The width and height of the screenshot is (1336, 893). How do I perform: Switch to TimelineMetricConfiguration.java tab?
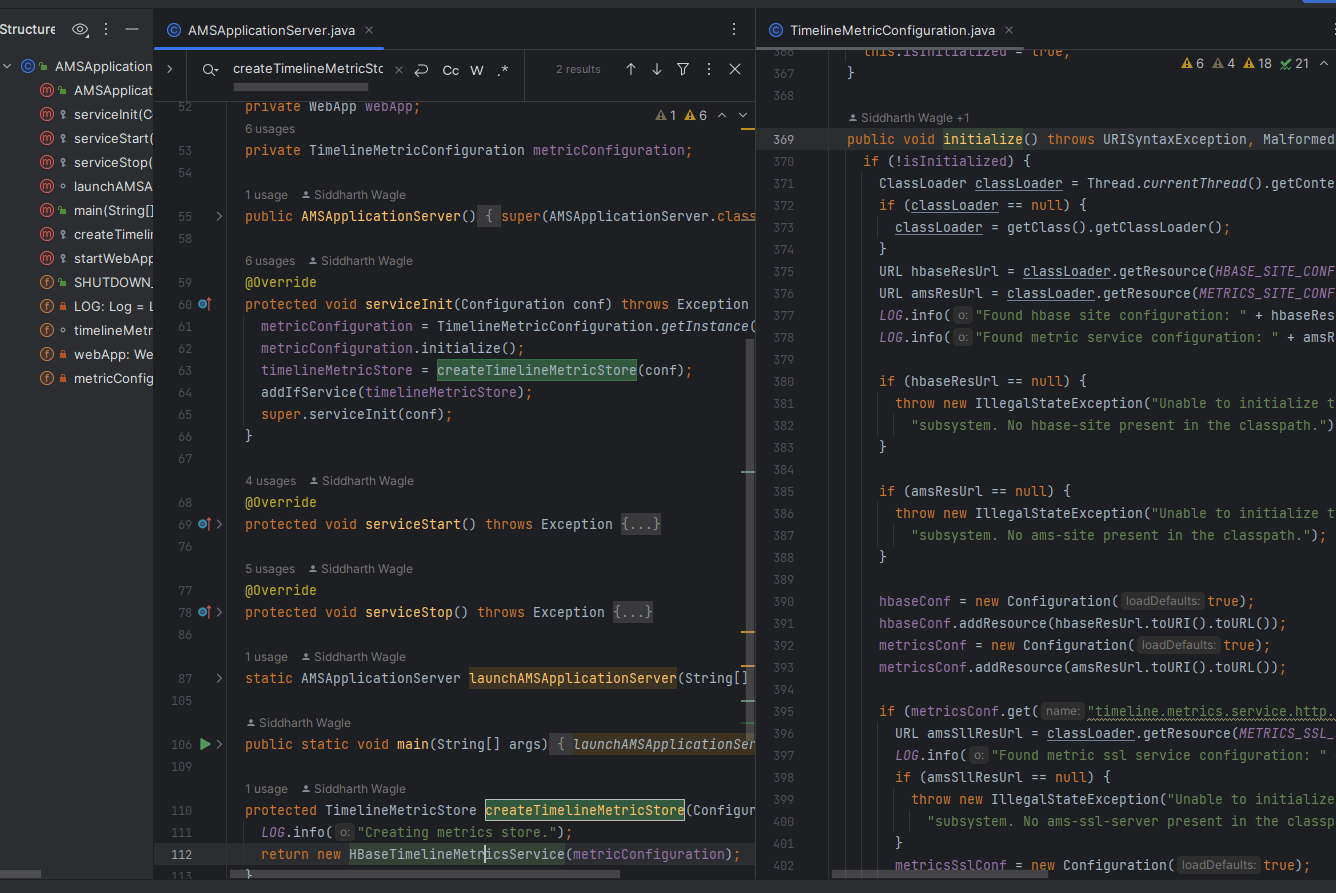tap(892, 30)
